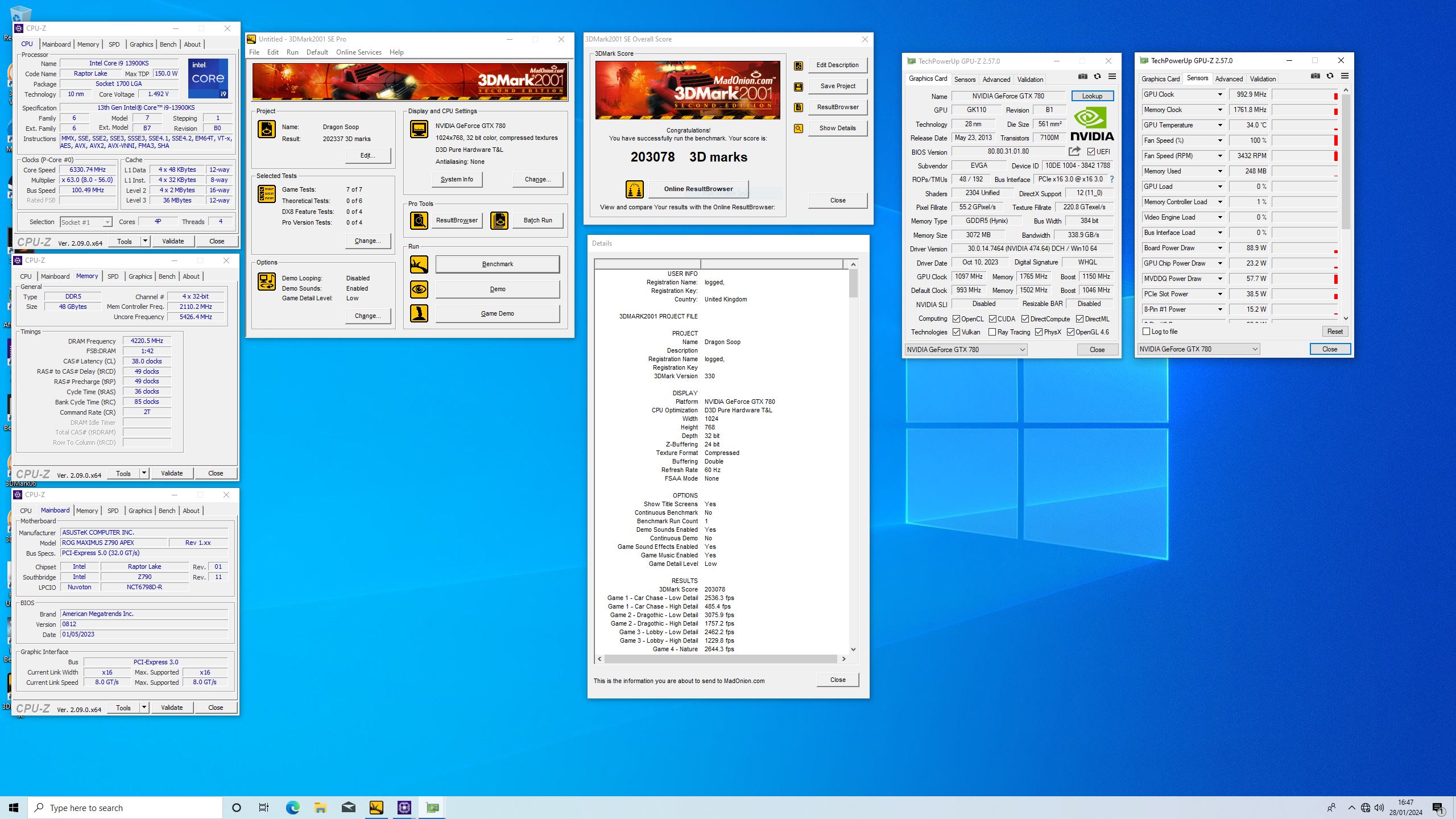Screen dimensions: 1456x819
Task: Click the taskbar search box
Action: [x=125, y=808]
